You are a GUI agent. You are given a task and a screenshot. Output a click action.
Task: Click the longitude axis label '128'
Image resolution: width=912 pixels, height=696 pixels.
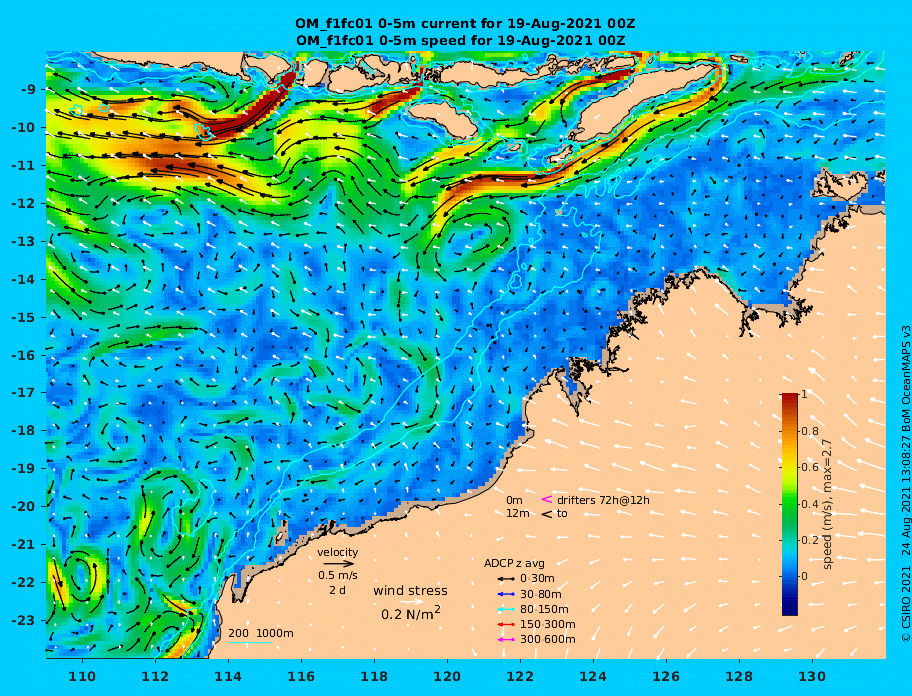click(x=739, y=677)
